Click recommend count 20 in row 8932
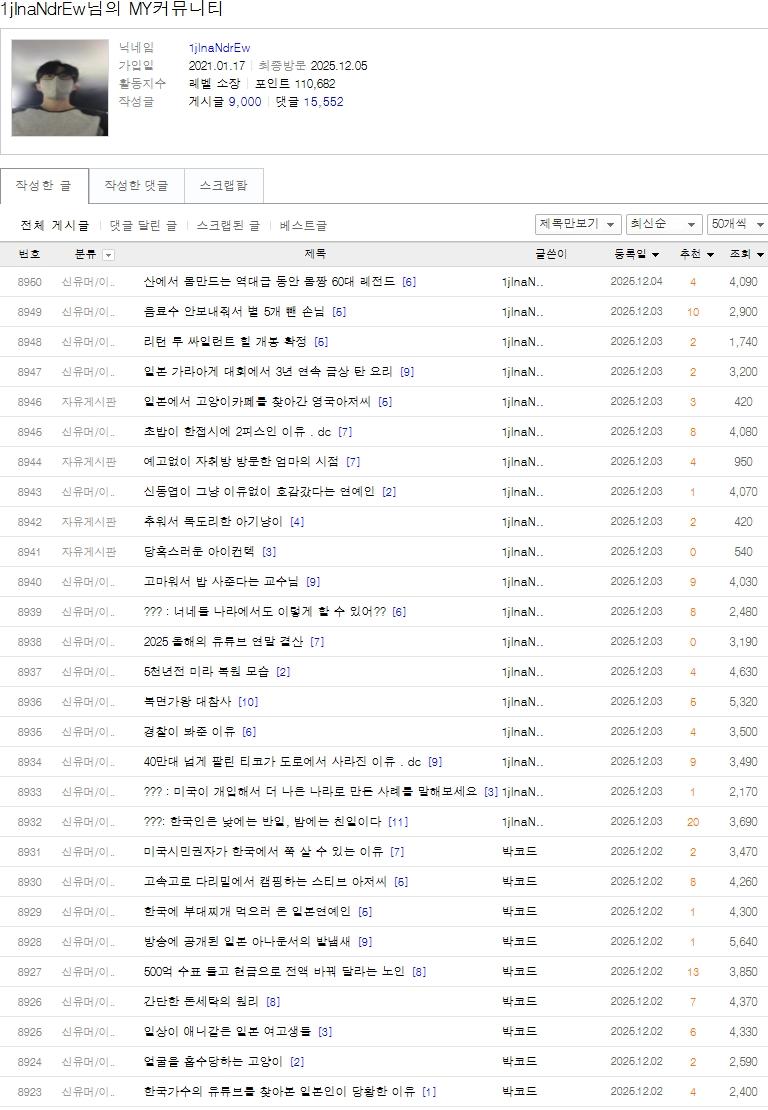This screenshot has height=1110, width=768. [693, 822]
